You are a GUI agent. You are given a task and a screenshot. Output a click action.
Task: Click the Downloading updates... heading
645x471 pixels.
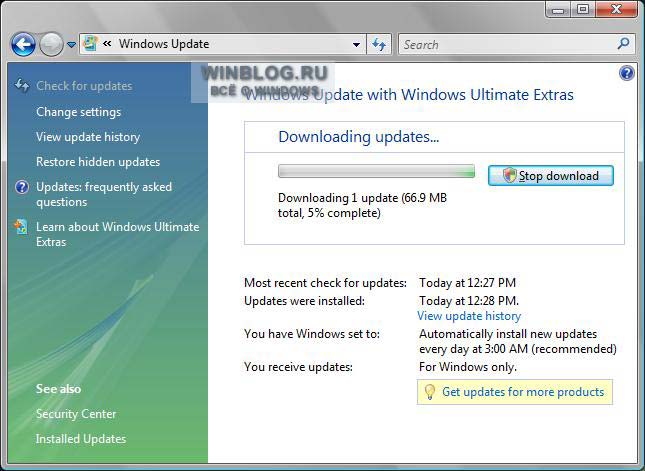(359, 137)
